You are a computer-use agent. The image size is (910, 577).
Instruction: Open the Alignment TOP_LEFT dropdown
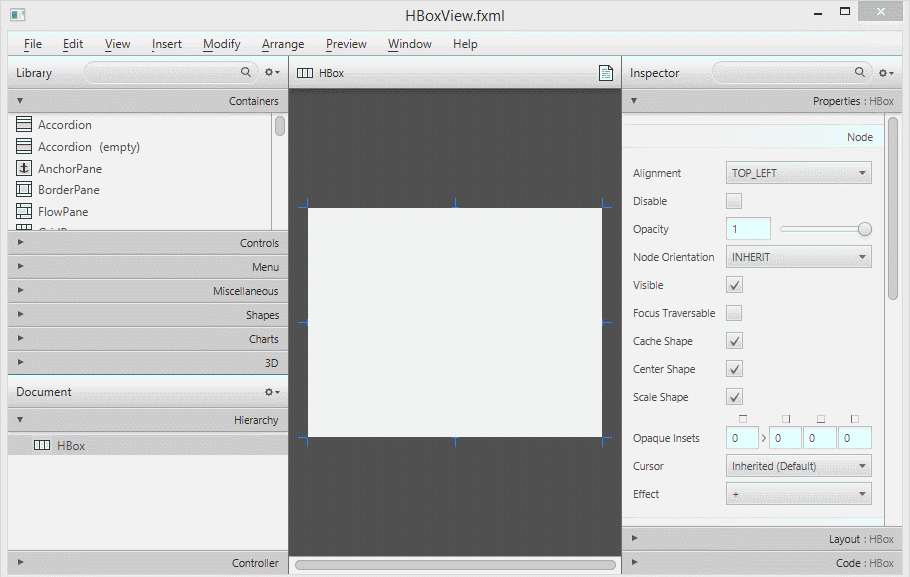799,173
